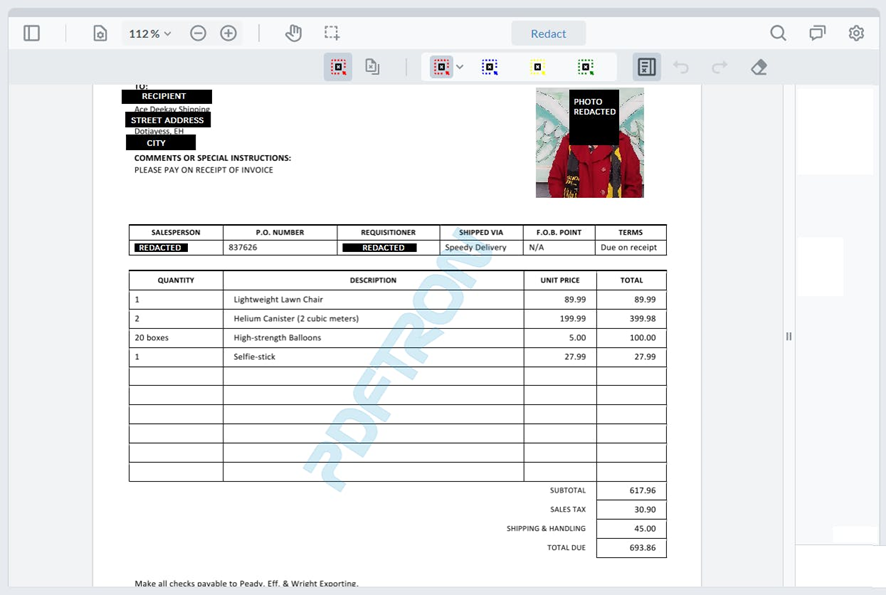Screen dimensions: 886x595
Task: Select the Eraser tool
Action: [759, 67]
